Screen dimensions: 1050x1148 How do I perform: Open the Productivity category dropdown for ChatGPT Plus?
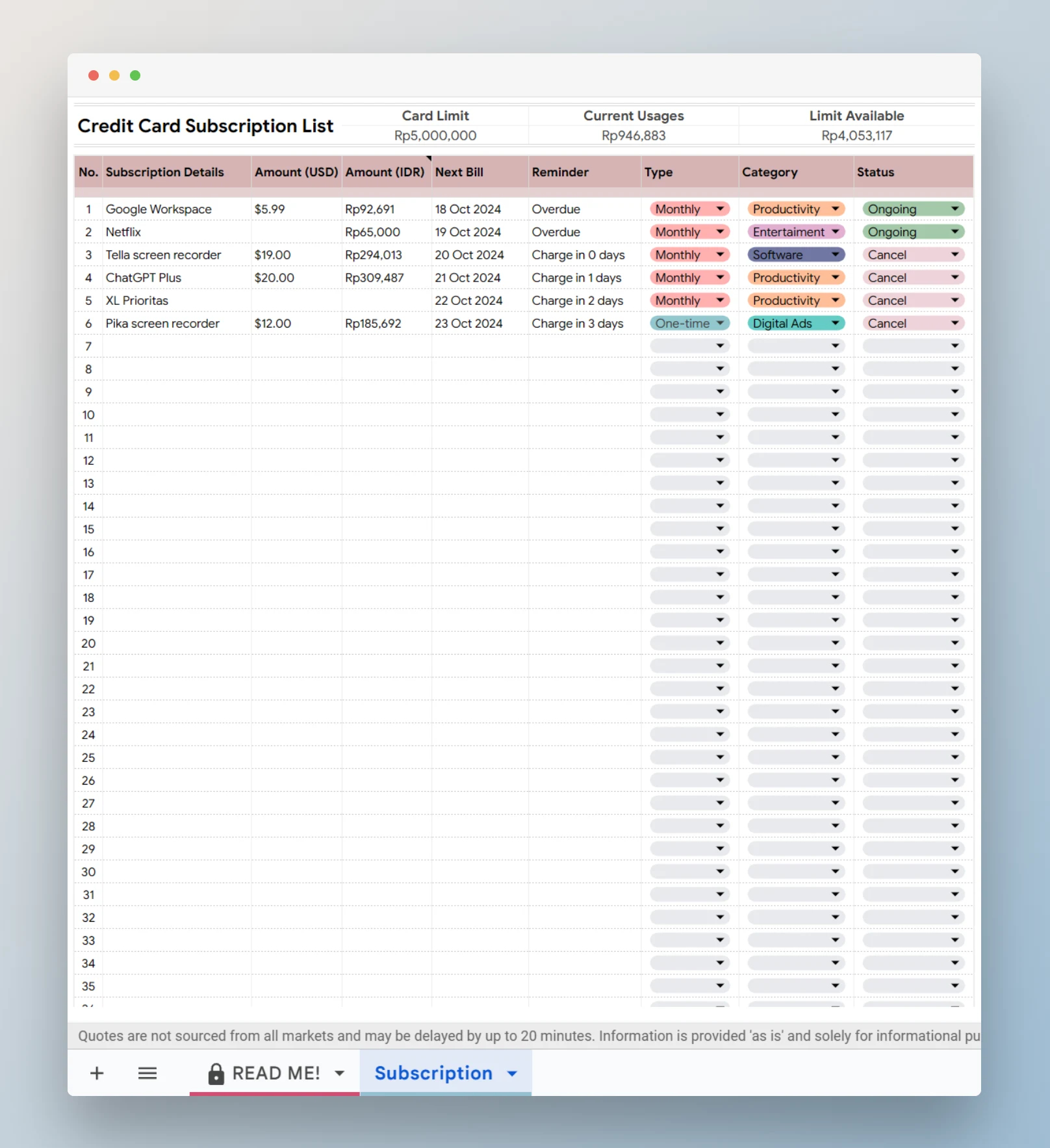click(x=796, y=278)
